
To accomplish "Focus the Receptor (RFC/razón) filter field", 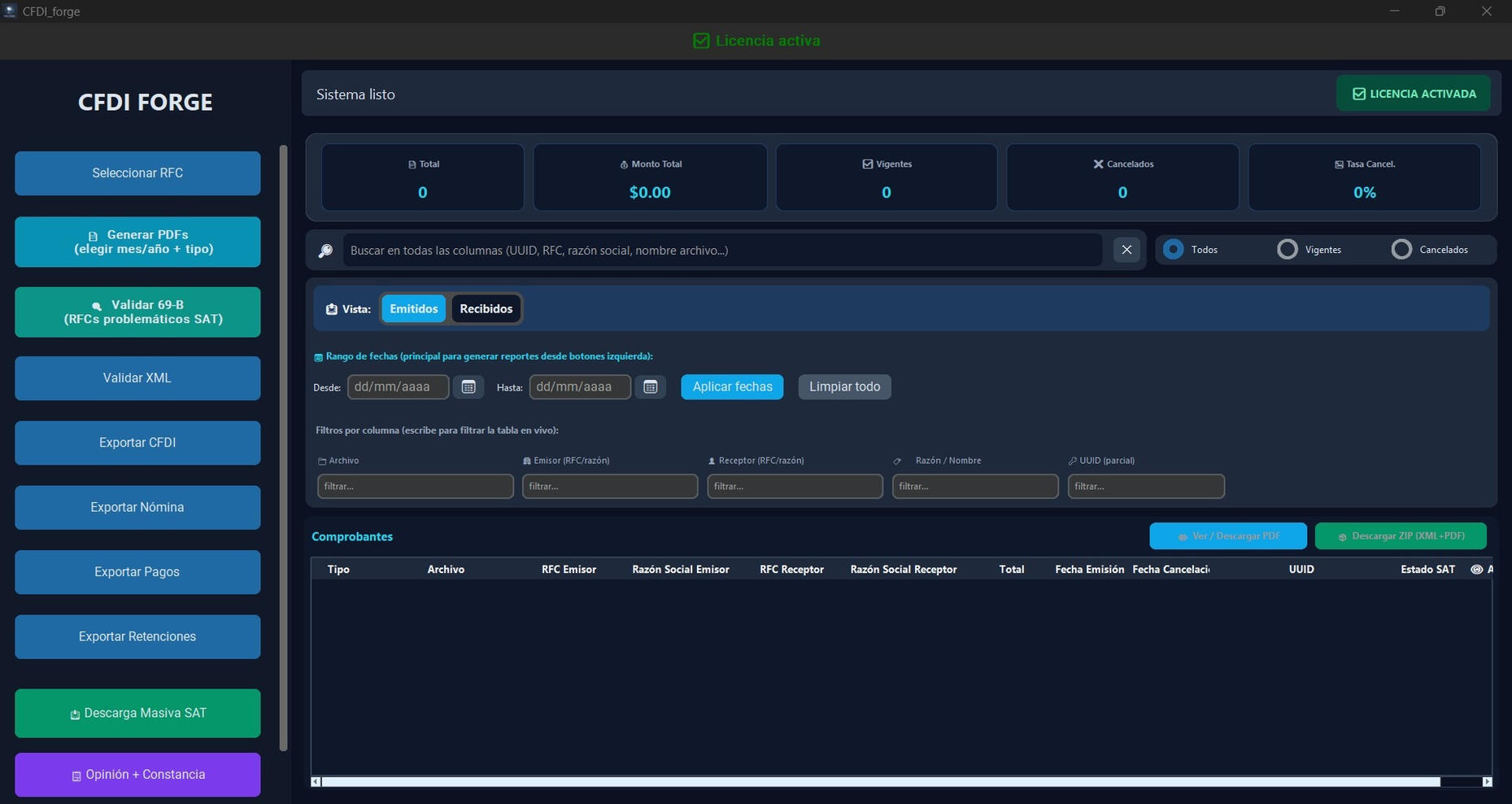I will pyautogui.click(x=795, y=486).
